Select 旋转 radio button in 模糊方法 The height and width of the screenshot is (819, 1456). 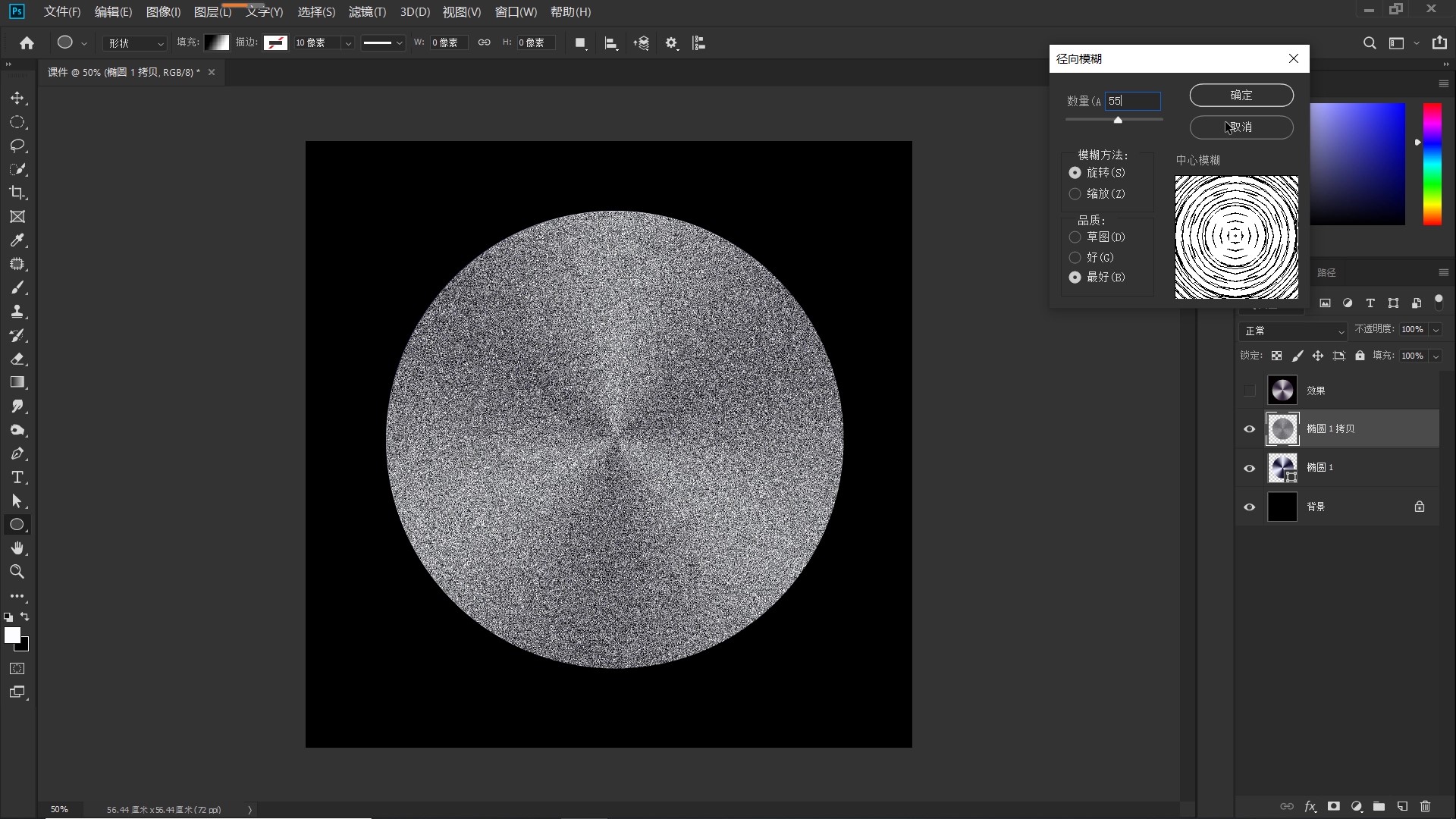1075,172
